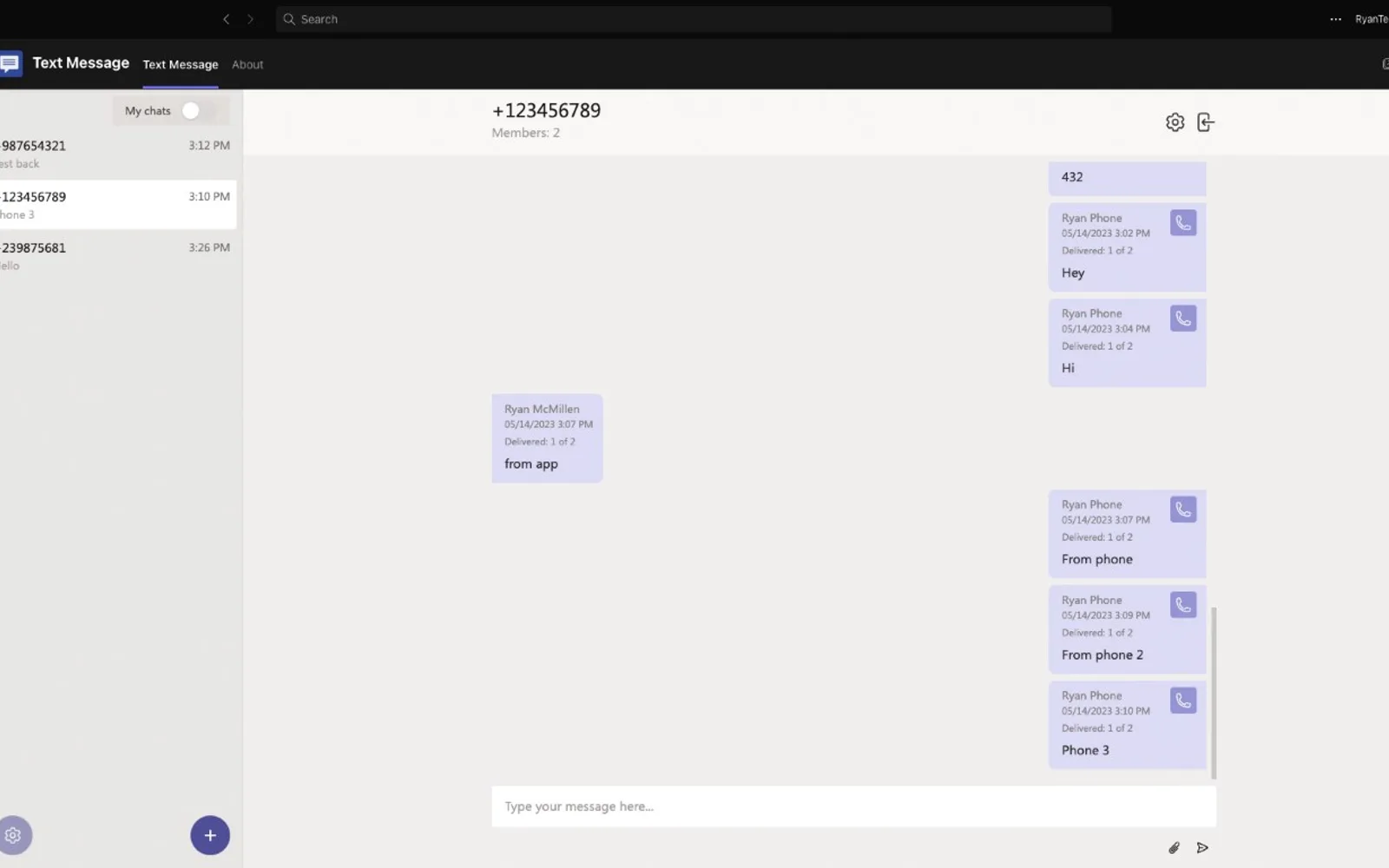The height and width of the screenshot is (868, 1389).
Task: Click phone icon on "From phone" 3:07 PM message
Action: [x=1183, y=510]
